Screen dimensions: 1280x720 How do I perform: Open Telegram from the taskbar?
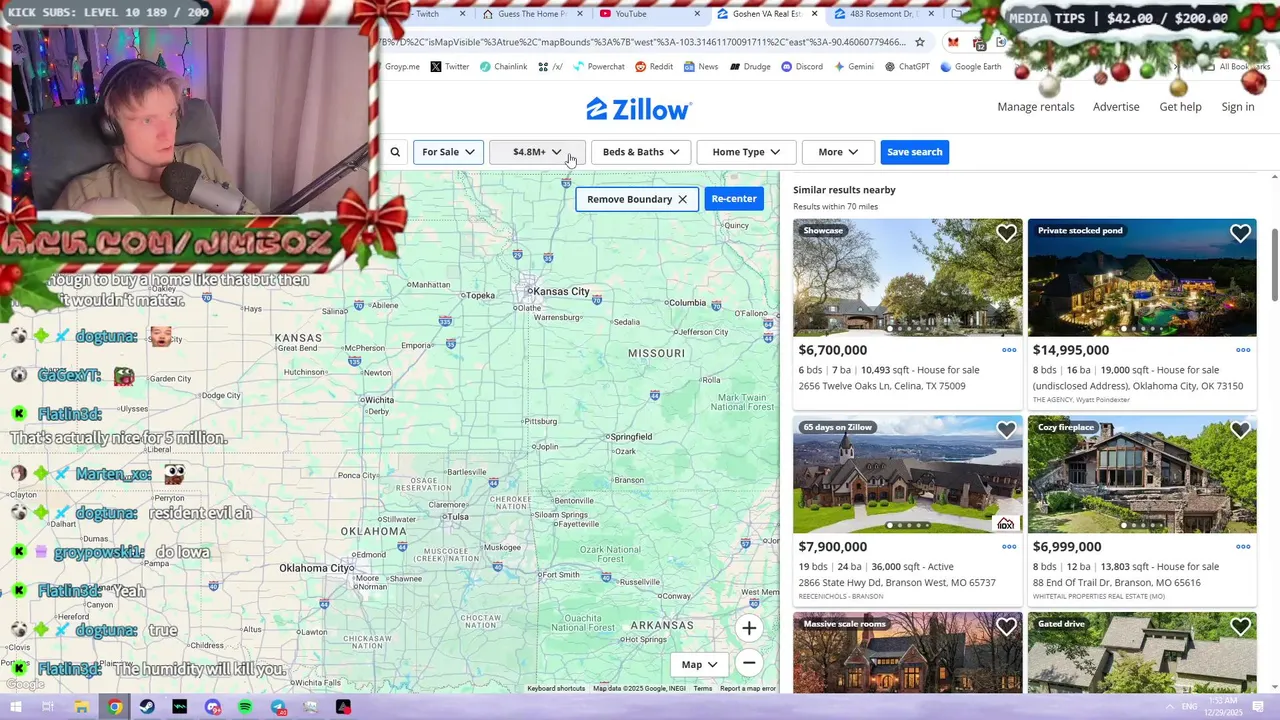click(x=278, y=707)
